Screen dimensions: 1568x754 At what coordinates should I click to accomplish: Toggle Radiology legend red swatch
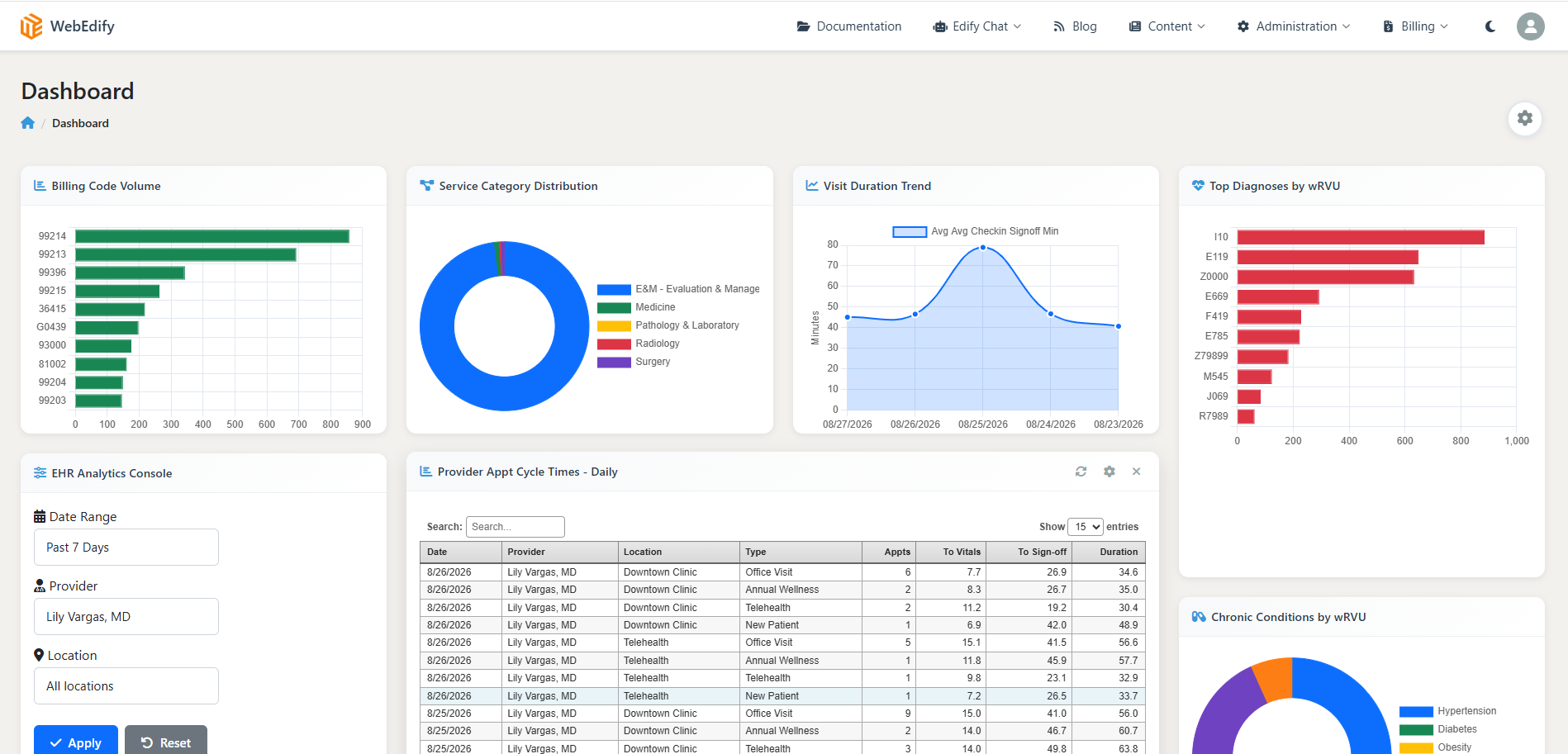coord(614,344)
